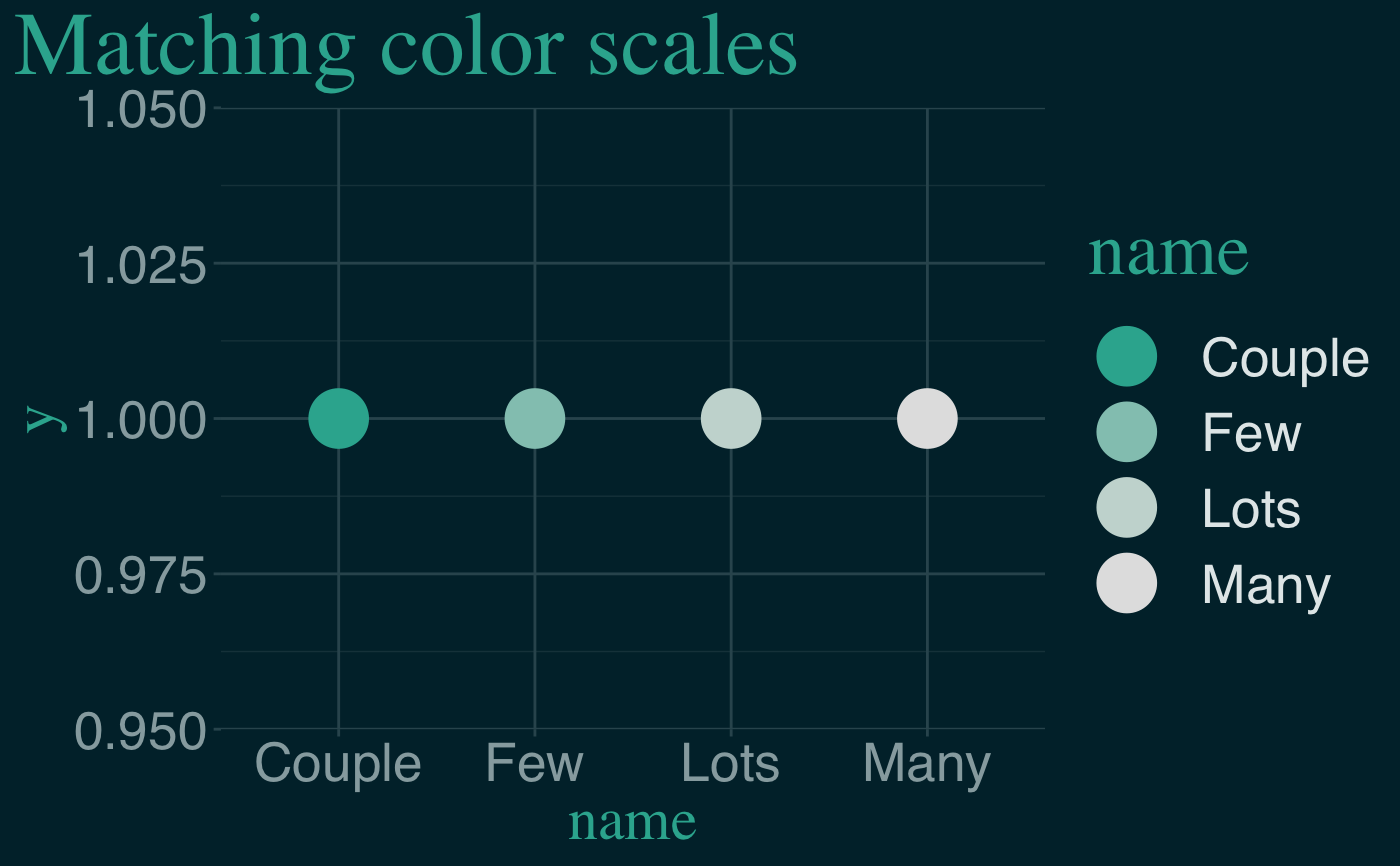Click the Couple legend text label
Viewport: 1400px width, 866px height.
pyautogui.click(x=1285, y=359)
